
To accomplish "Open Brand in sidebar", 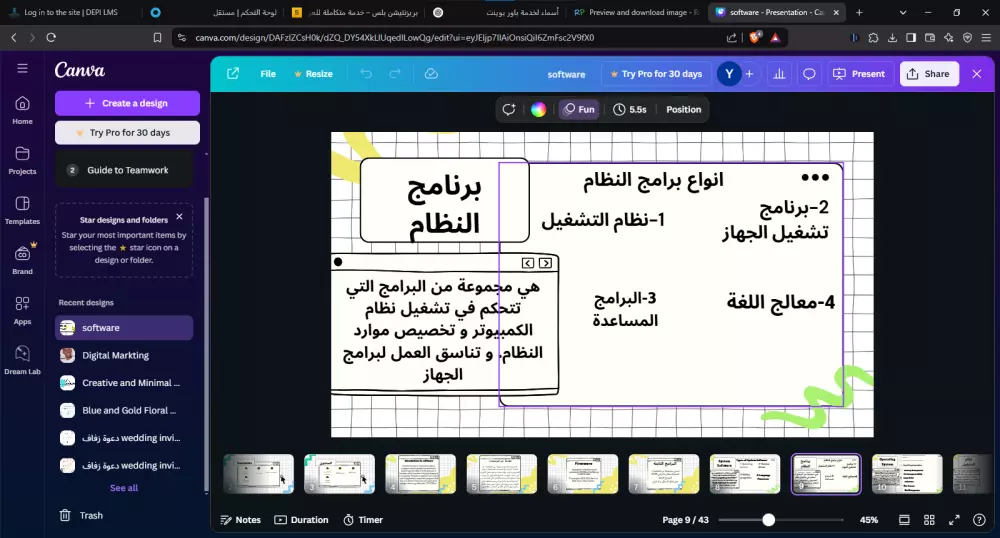I will [x=22, y=260].
